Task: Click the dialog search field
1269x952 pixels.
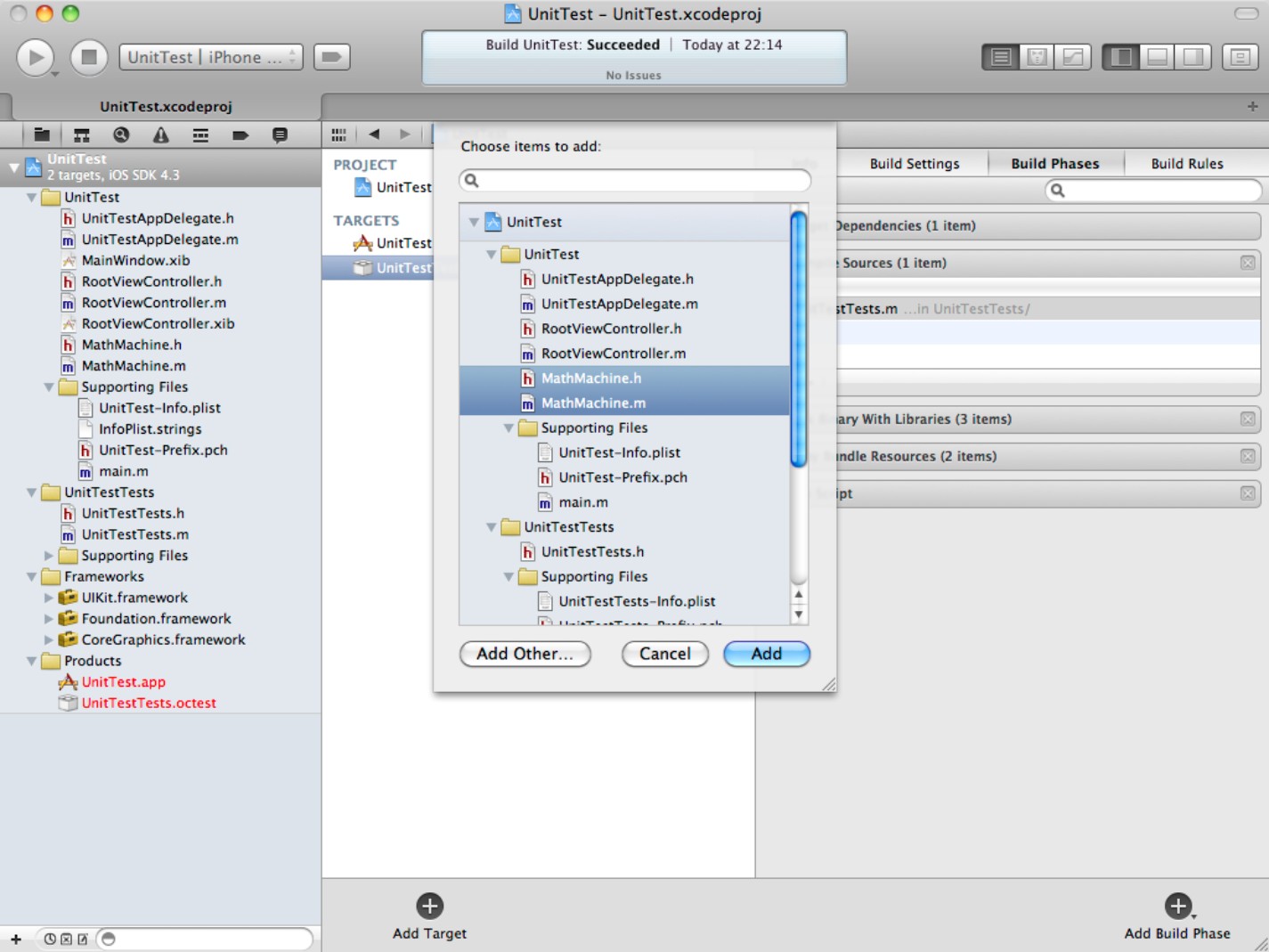Action: pyautogui.click(x=635, y=181)
